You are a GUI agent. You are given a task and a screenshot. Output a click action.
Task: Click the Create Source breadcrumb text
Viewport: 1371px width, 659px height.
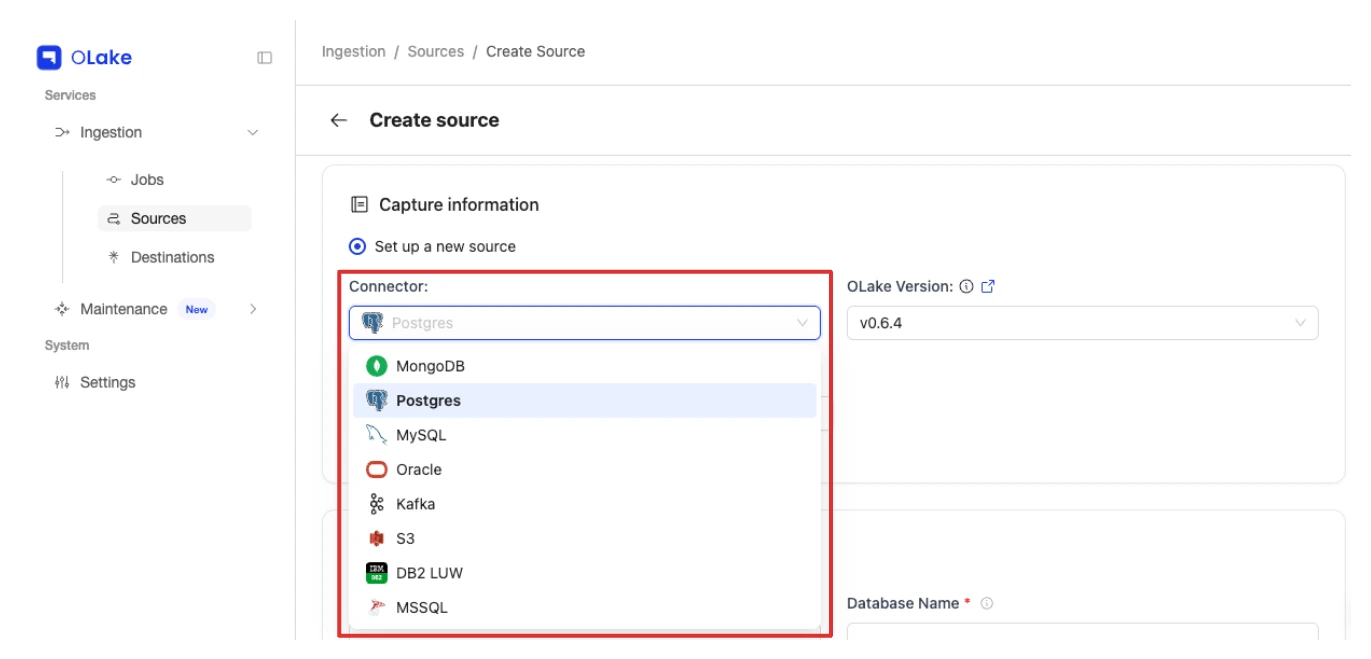tap(535, 52)
